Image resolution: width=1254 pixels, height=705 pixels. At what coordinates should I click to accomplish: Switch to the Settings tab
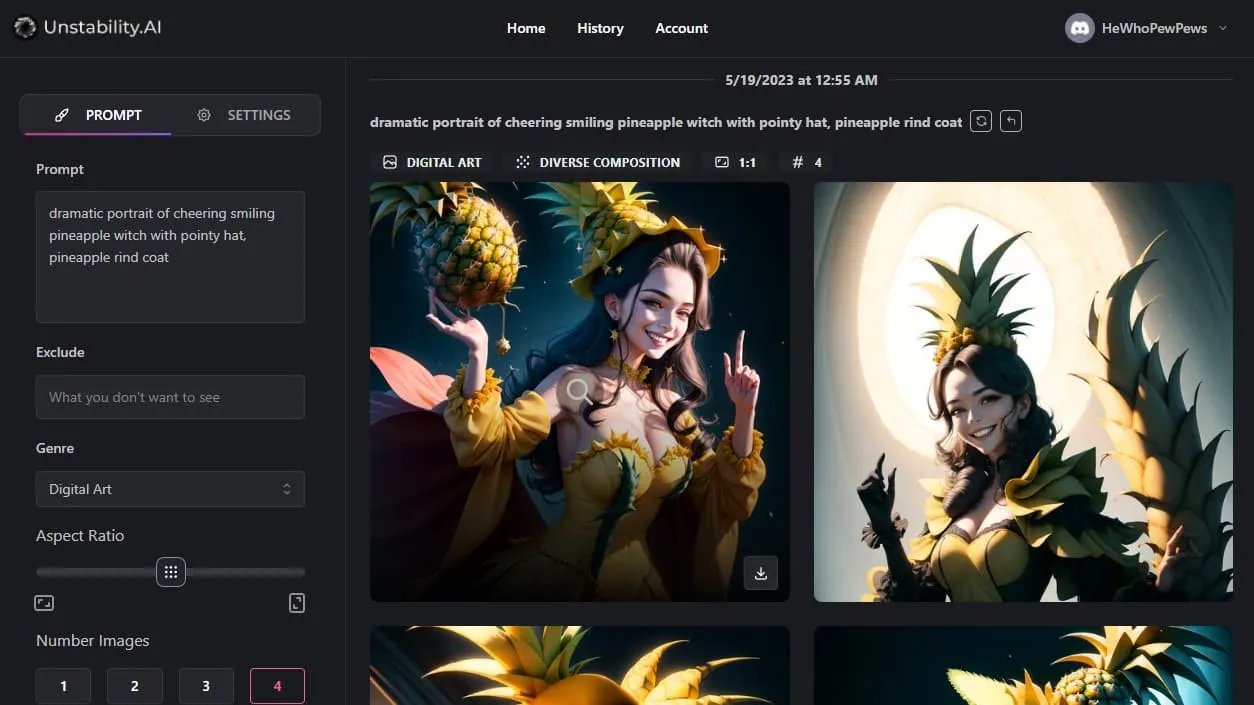click(x=245, y=115)
